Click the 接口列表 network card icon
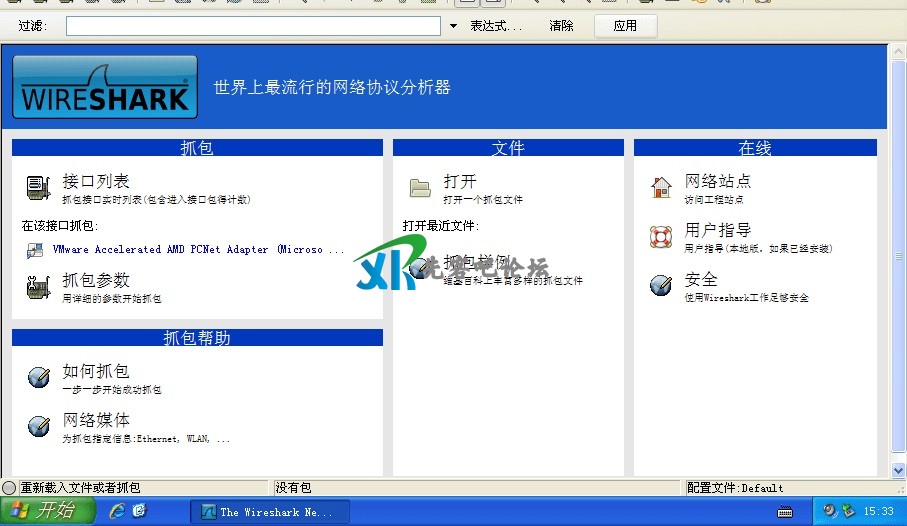This screenshot has height=526, width=907. (38, 187)
